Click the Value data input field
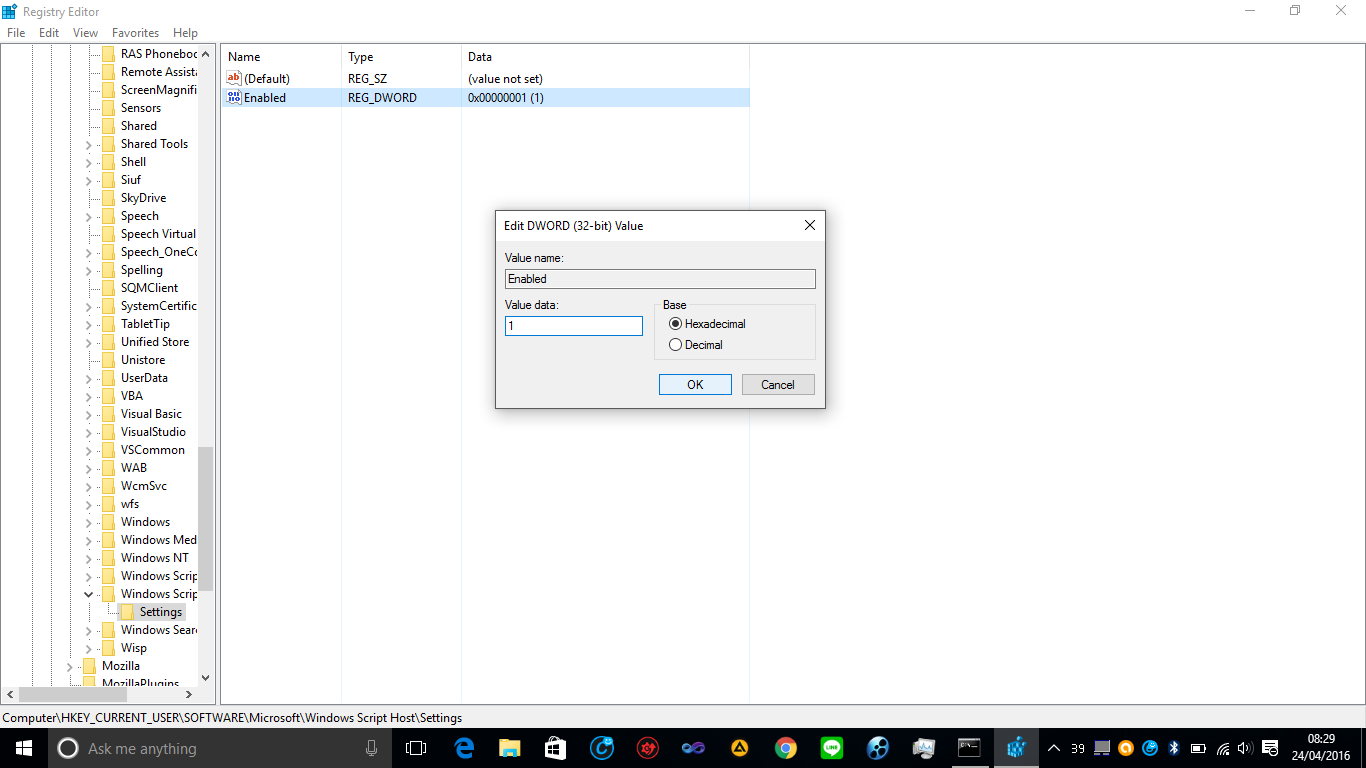1366x768 pixels. (574, 326)
